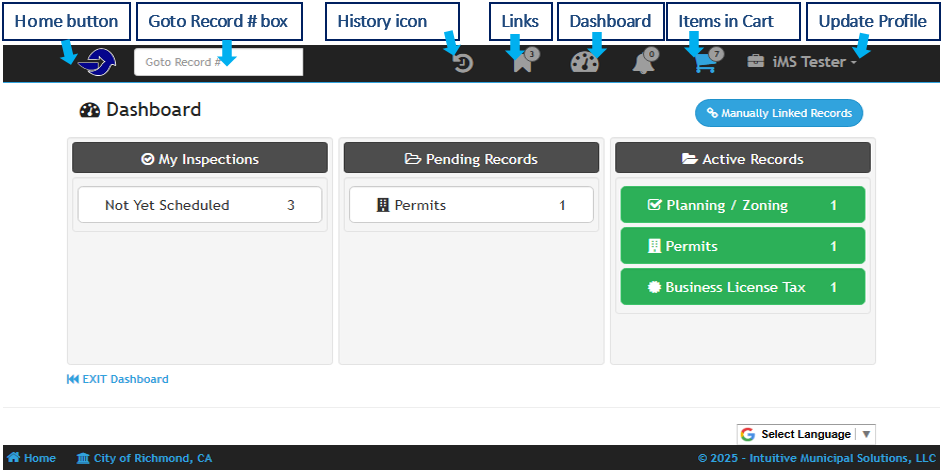Click the house icon in the footer
The width and height of the screenshot is (943, 470).
[x=13, y=458]
